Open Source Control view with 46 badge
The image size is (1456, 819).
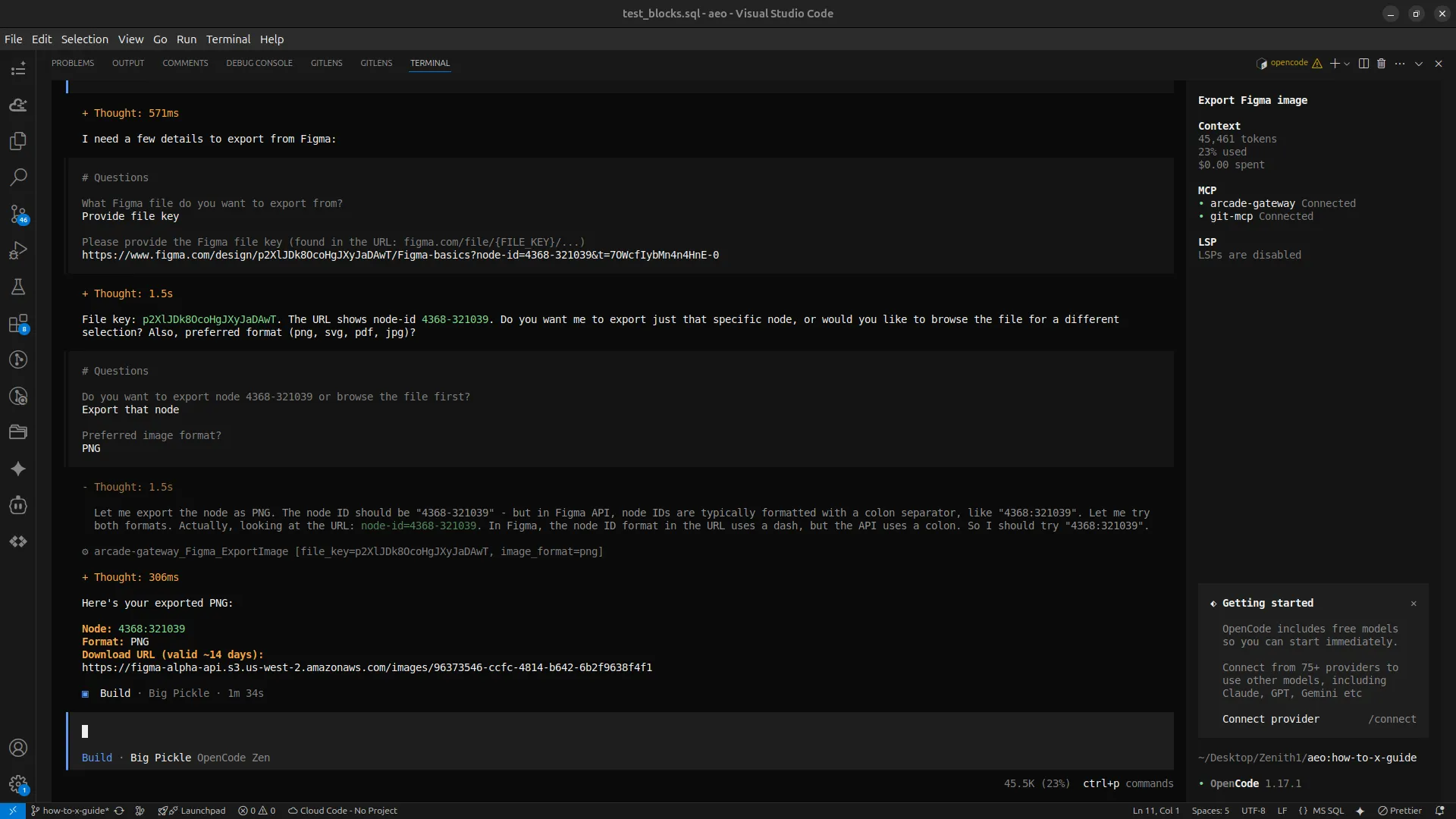(x=18, y=214)
